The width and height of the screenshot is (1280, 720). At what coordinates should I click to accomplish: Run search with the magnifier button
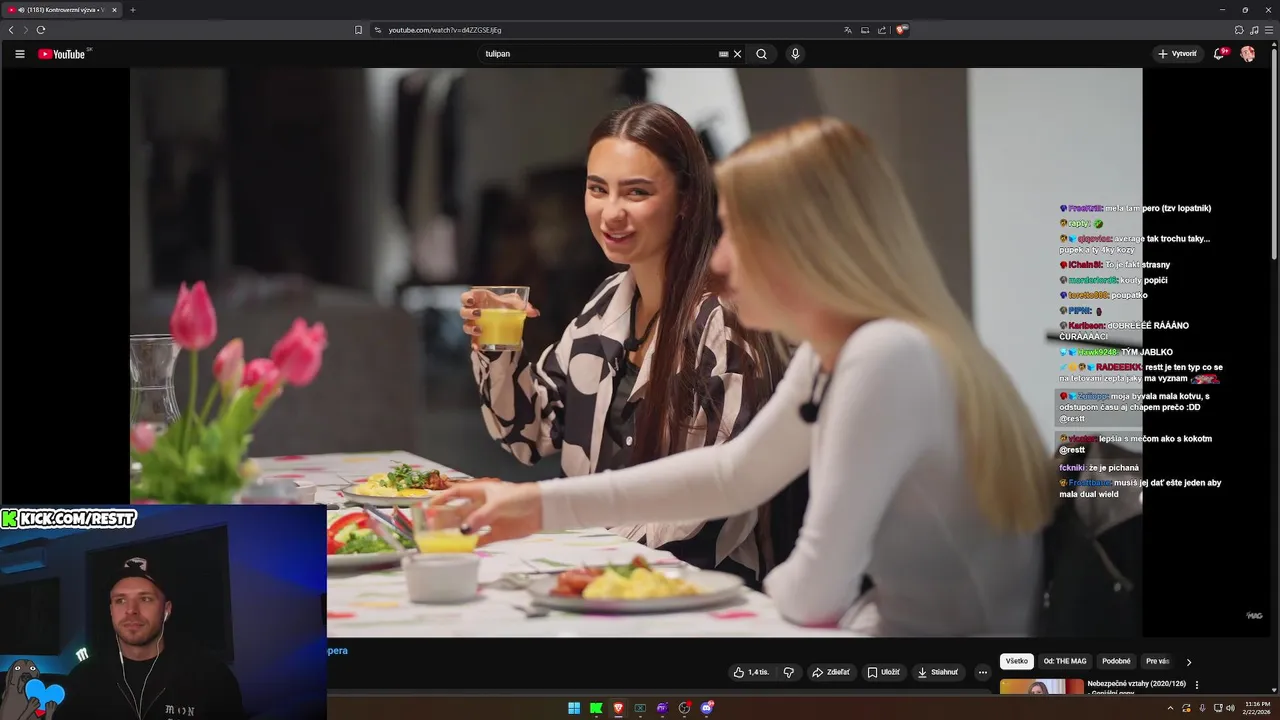[761, 54]
